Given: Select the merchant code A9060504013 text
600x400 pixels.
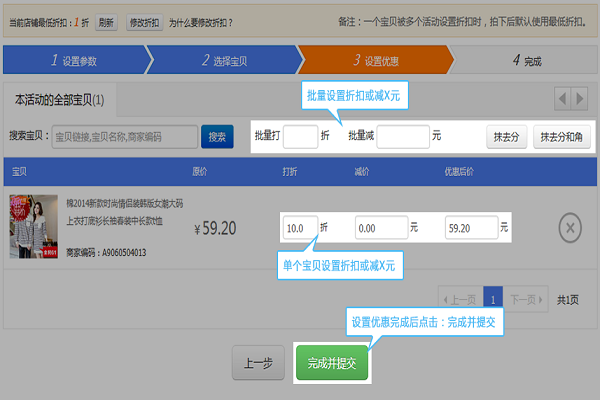Looking at the screenshot, I should click(x=124, y=253).
